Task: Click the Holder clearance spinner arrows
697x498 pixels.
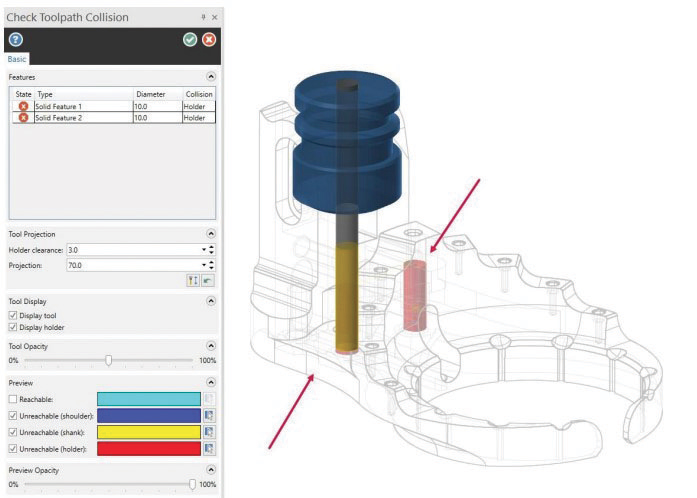Action: click(x=212, y=250)
